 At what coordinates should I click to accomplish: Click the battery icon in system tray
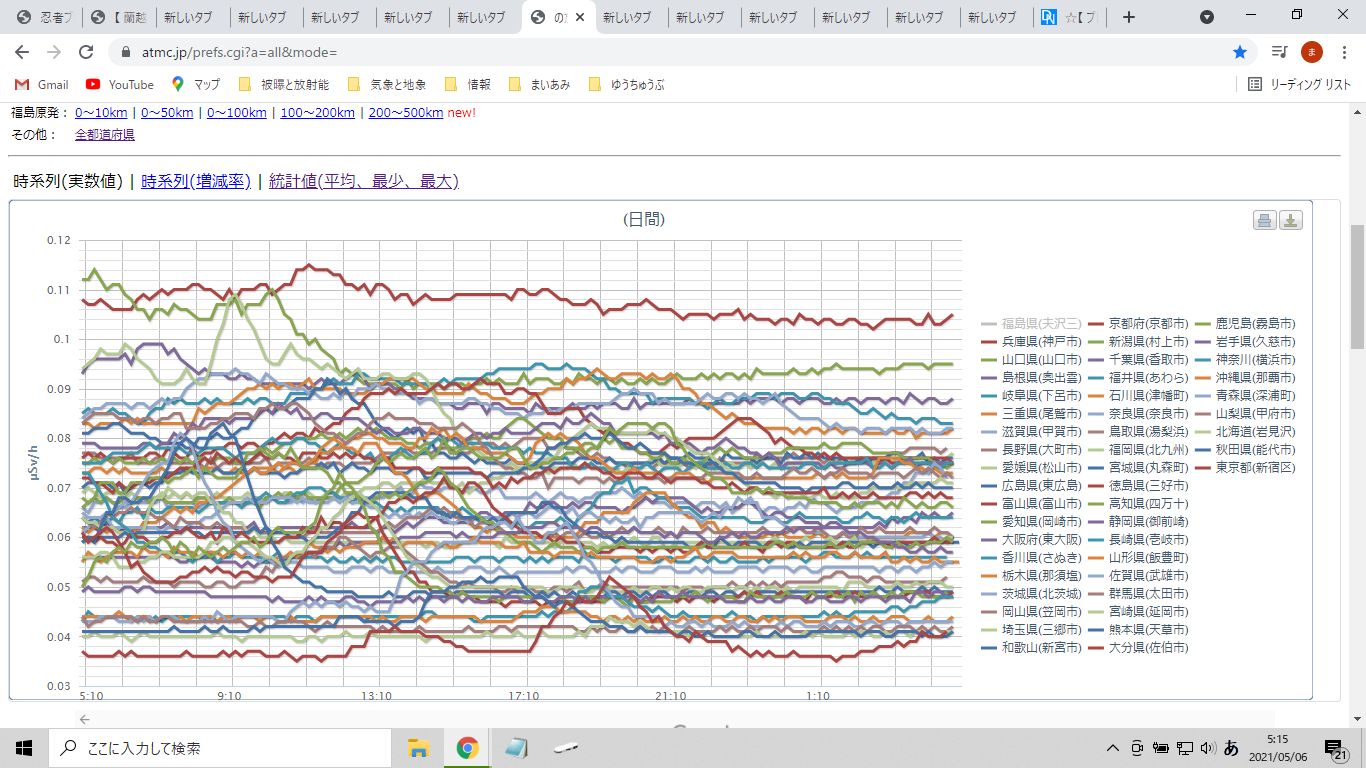click(1161, 748)
